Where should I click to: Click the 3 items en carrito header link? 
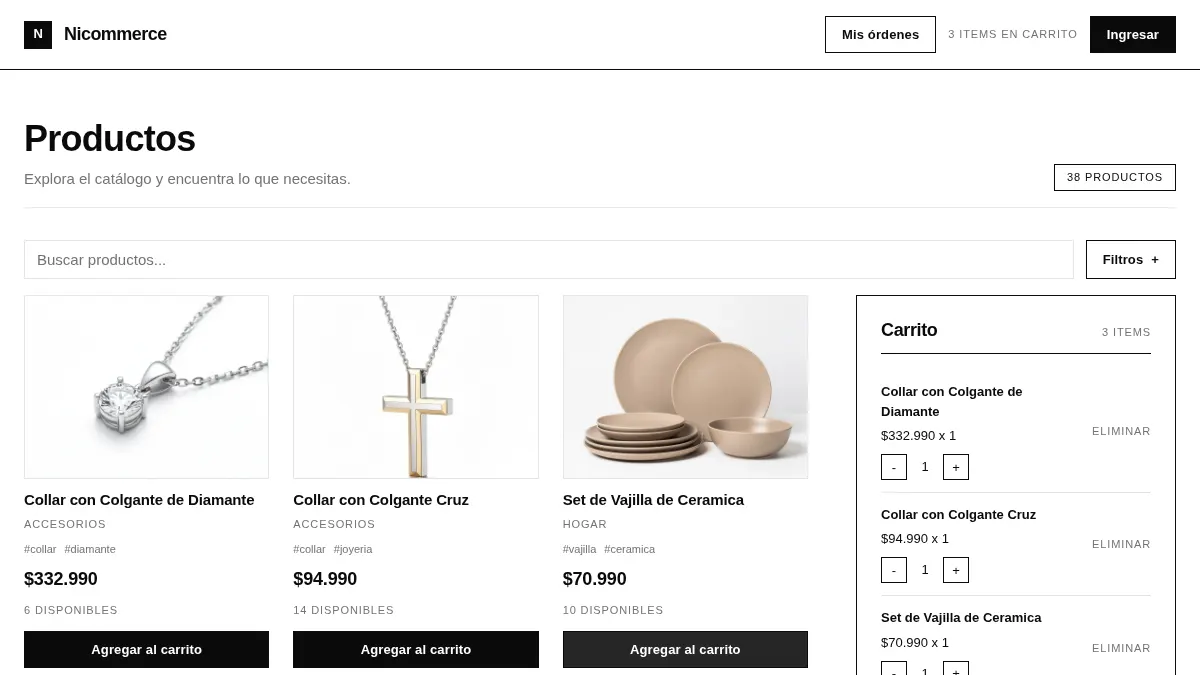1012,34
